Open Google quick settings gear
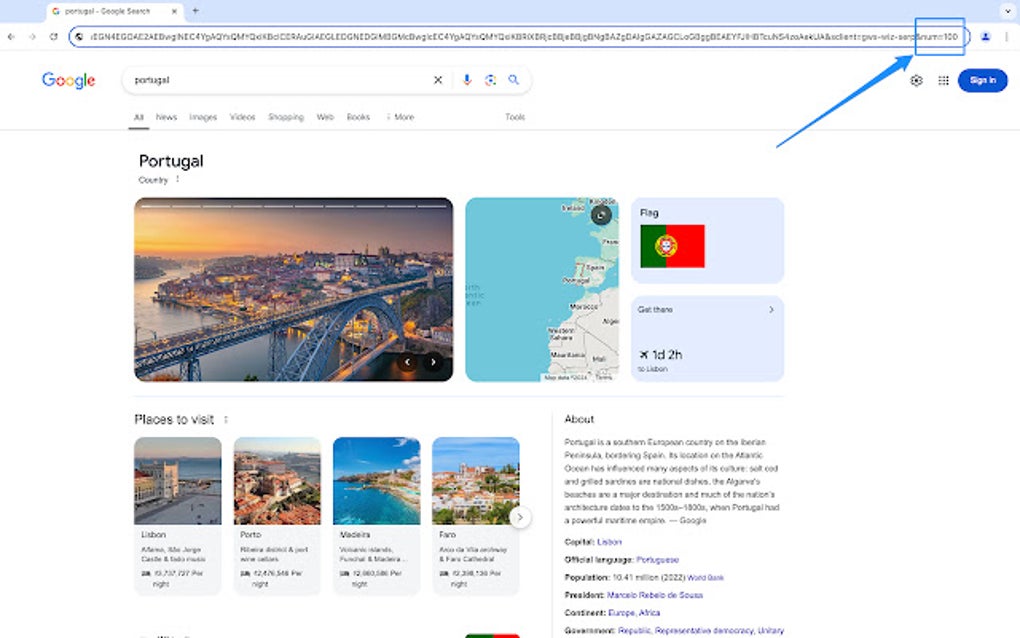The width and height of the screenshot is (1020, 638). click(916, 80)
